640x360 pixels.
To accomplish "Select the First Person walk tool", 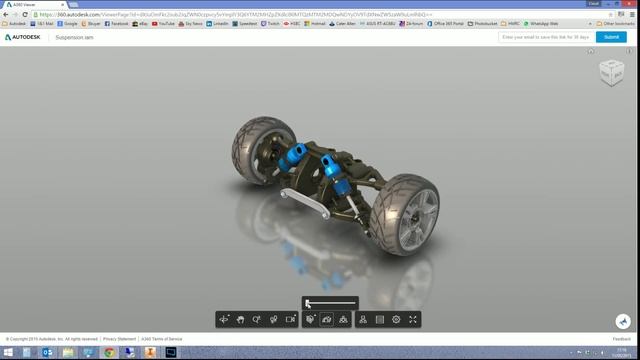I will [x=273, y=320].
